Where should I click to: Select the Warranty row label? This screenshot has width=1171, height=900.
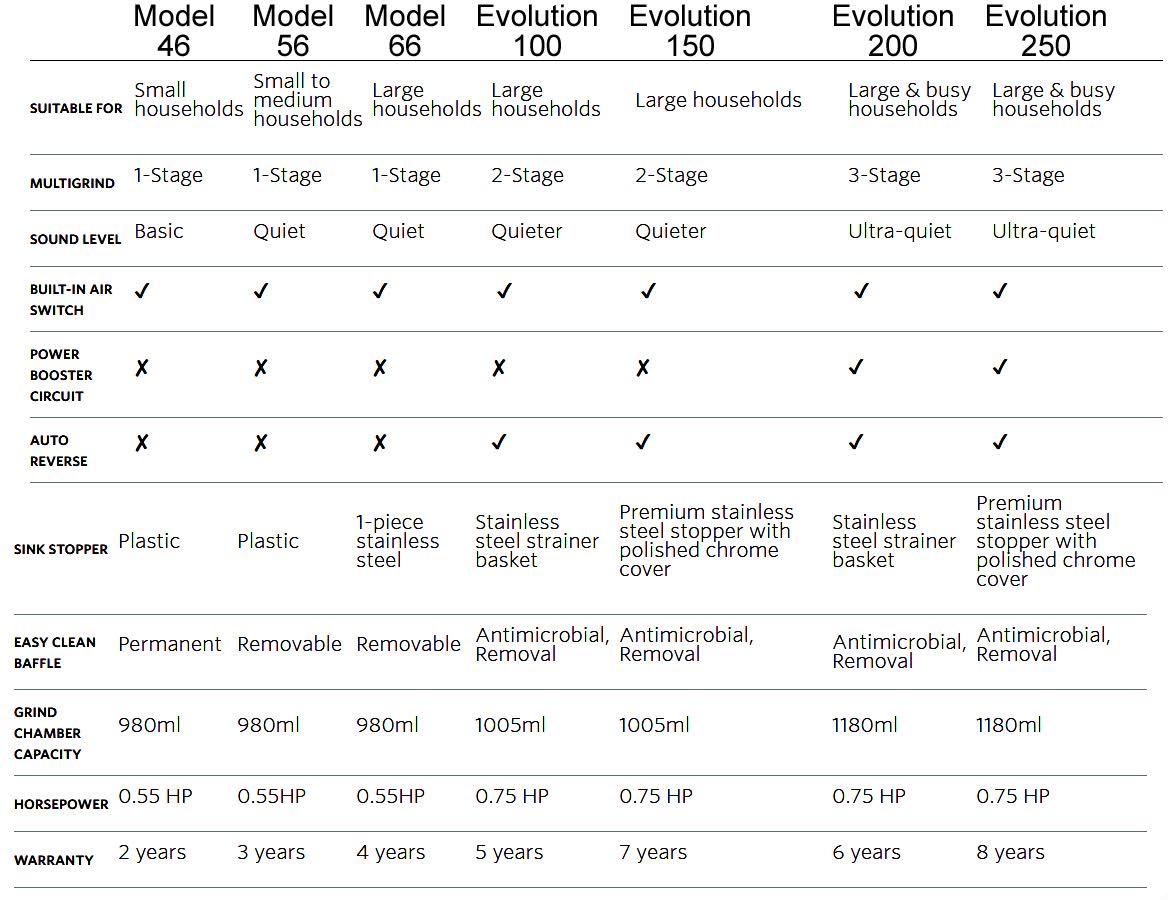54,860
